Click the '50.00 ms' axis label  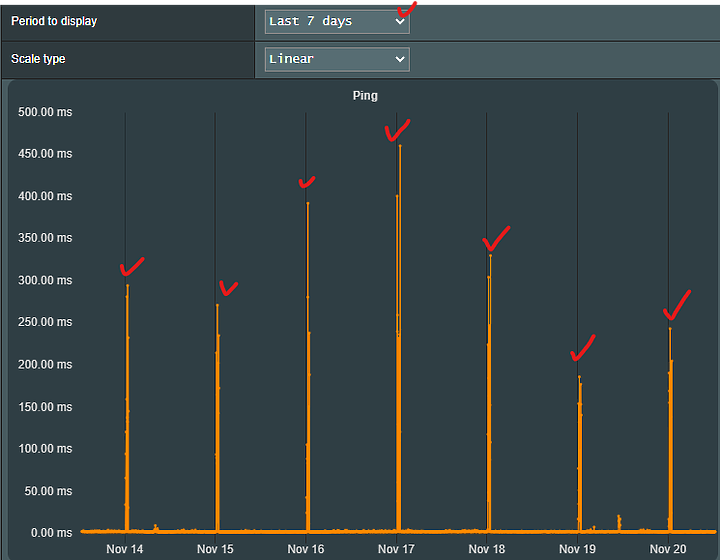(48, 491)
